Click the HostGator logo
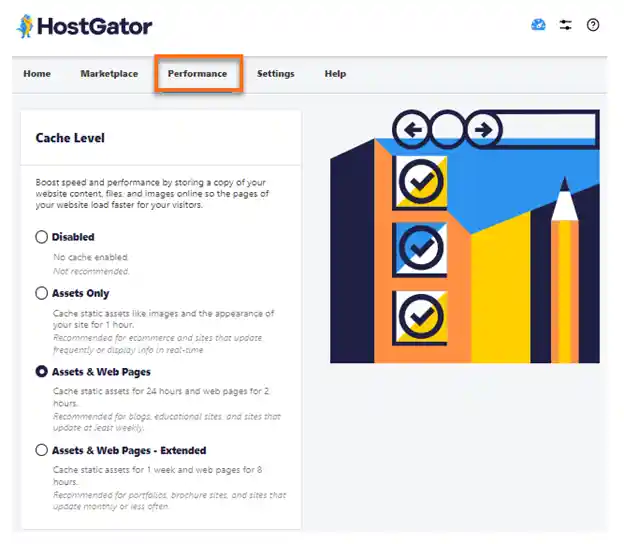This screenshot has height=544, width=624. [x=84, y=26]
